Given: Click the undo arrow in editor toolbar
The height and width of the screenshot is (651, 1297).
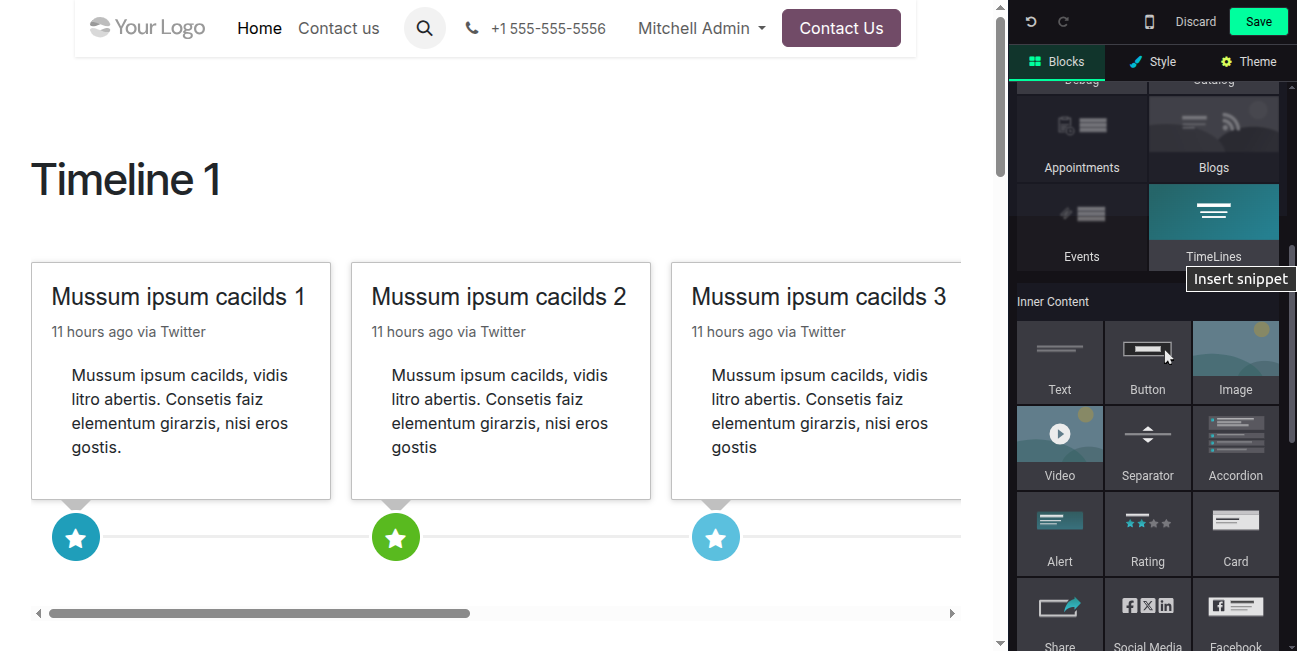Looking at the screenshot, I should 1031,22.
